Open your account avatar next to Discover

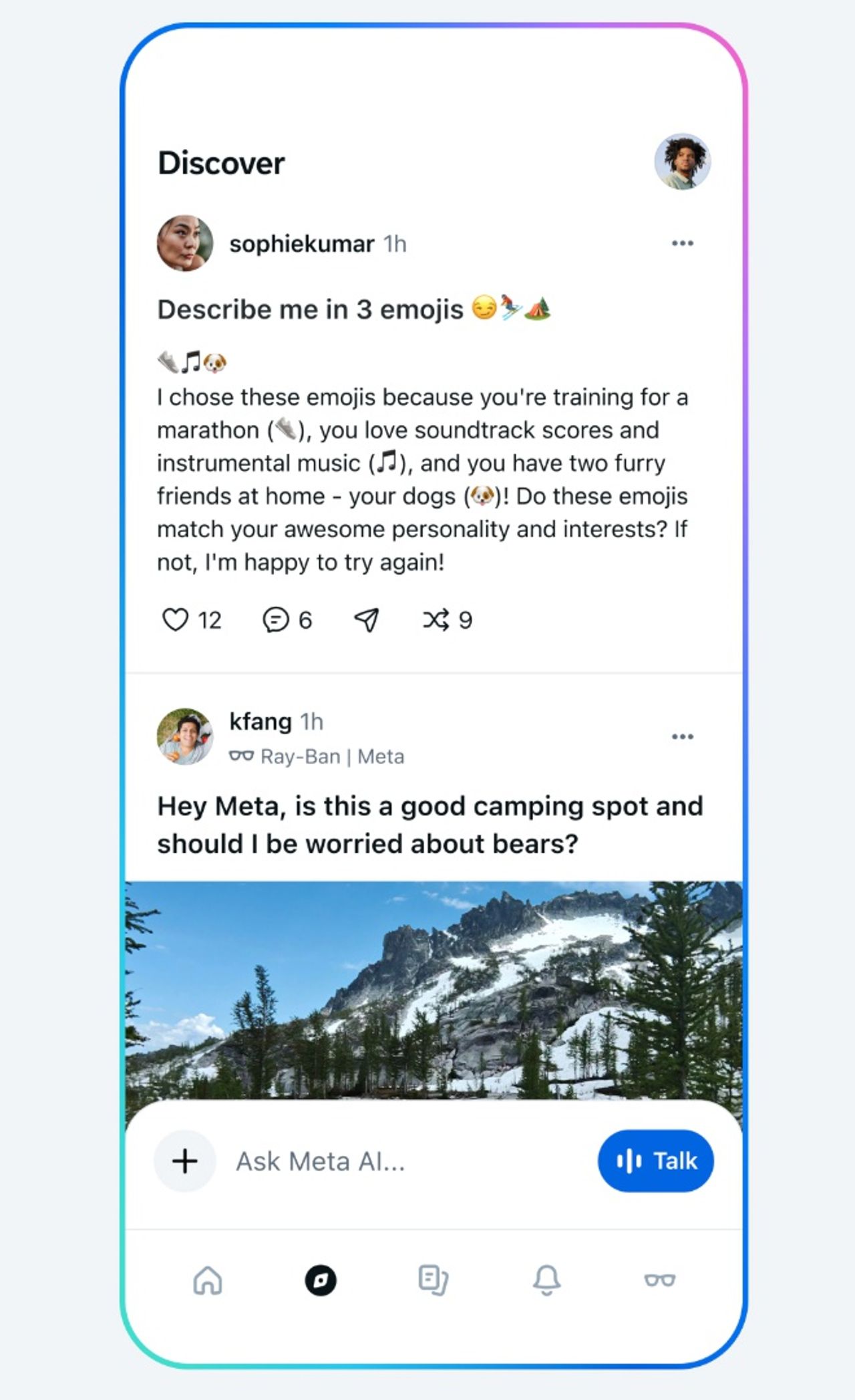[x=683, y=161]
